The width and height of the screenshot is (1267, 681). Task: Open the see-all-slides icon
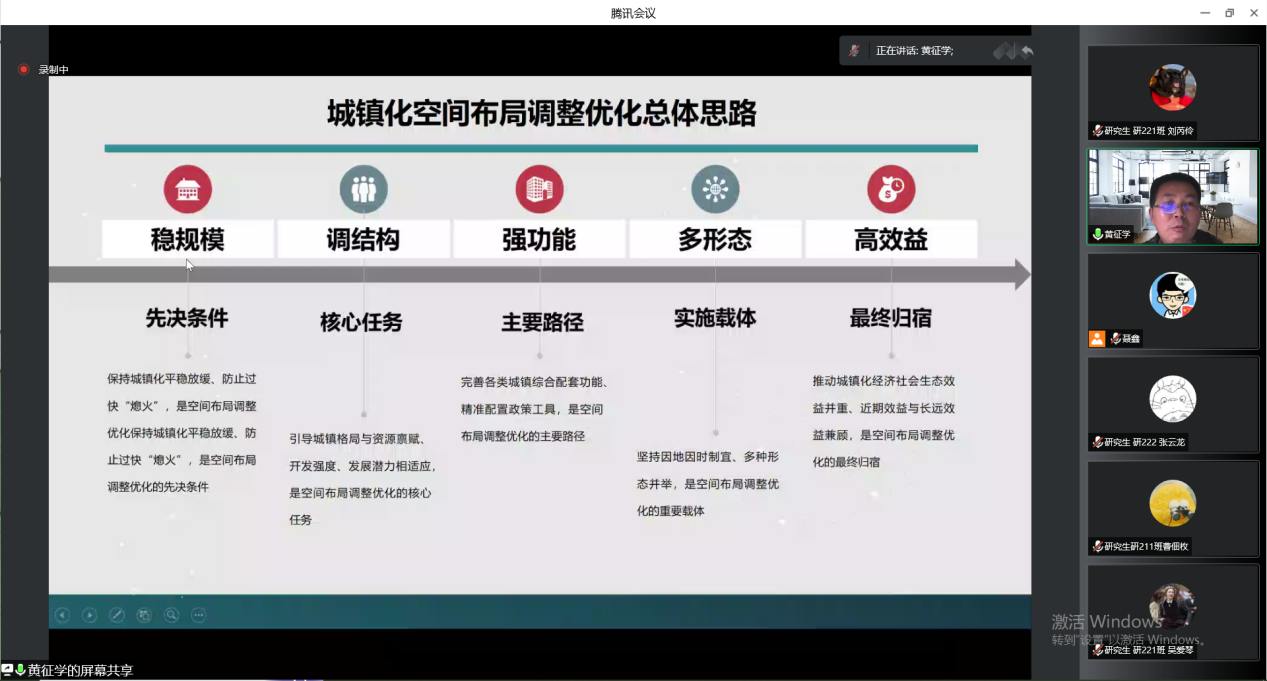(x=144, y=615)
